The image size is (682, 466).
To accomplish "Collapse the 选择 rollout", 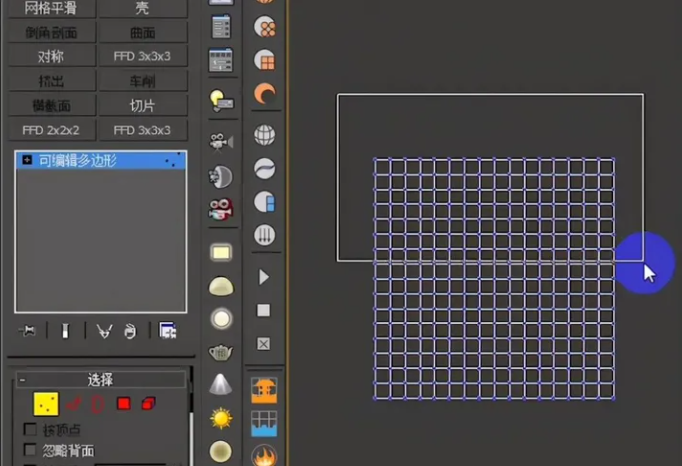I will click(x=22, y=380).
